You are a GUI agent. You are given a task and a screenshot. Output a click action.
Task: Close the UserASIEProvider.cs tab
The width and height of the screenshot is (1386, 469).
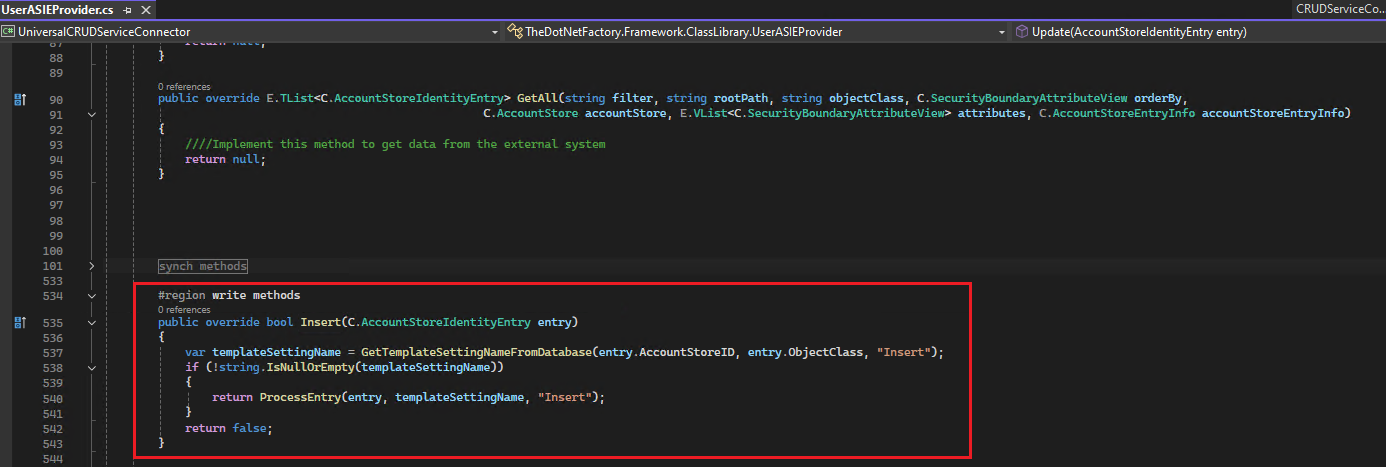(x=144, y=10)
